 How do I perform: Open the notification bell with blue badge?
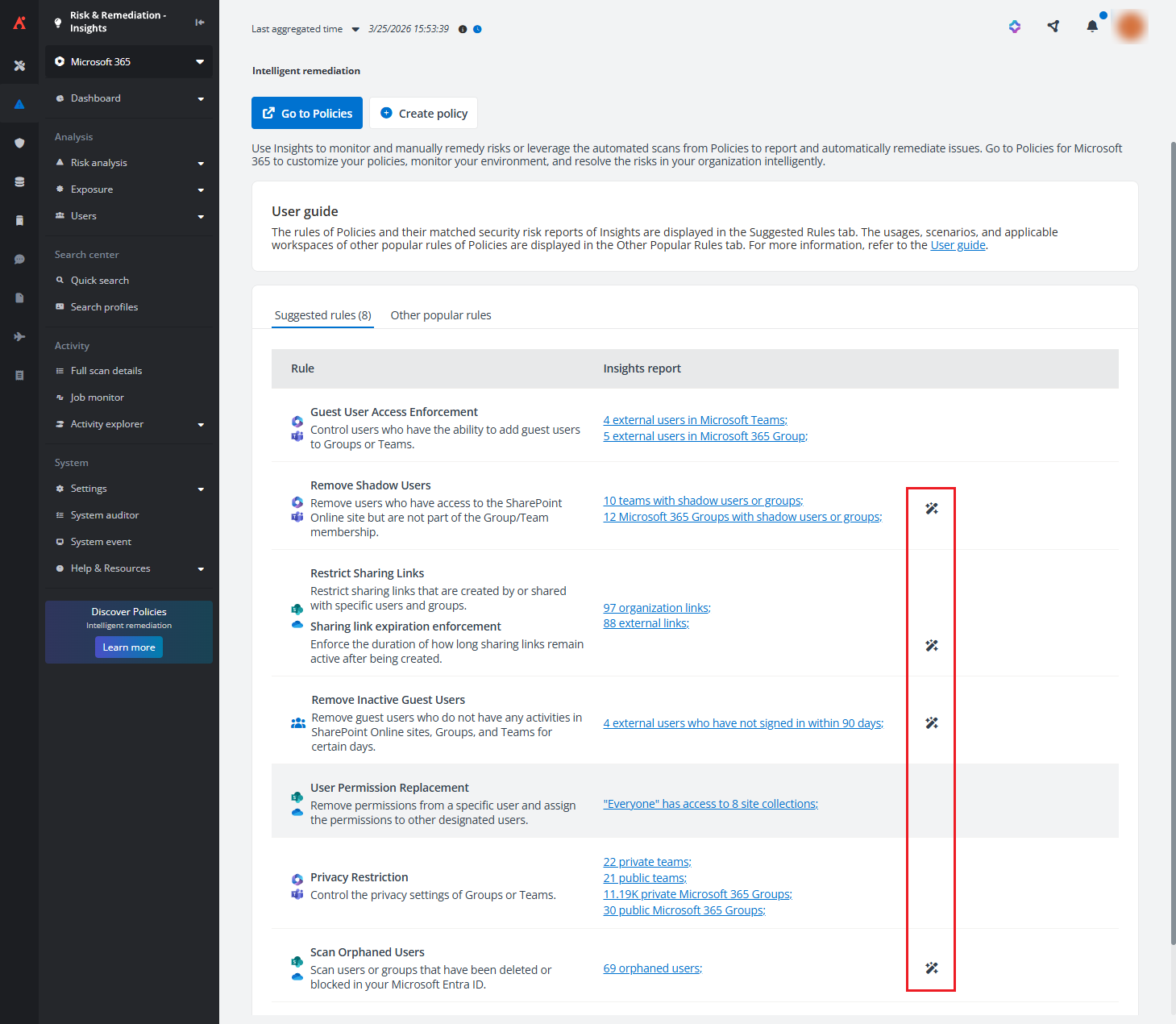[x=1091, y=27]
